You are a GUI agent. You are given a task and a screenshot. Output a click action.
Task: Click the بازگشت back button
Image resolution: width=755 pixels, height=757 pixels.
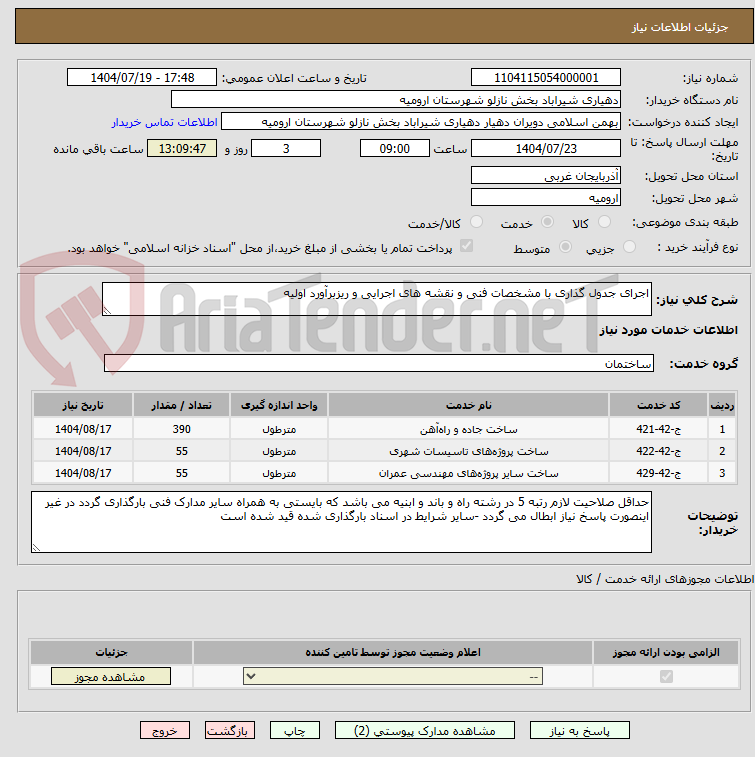(229, 730)
